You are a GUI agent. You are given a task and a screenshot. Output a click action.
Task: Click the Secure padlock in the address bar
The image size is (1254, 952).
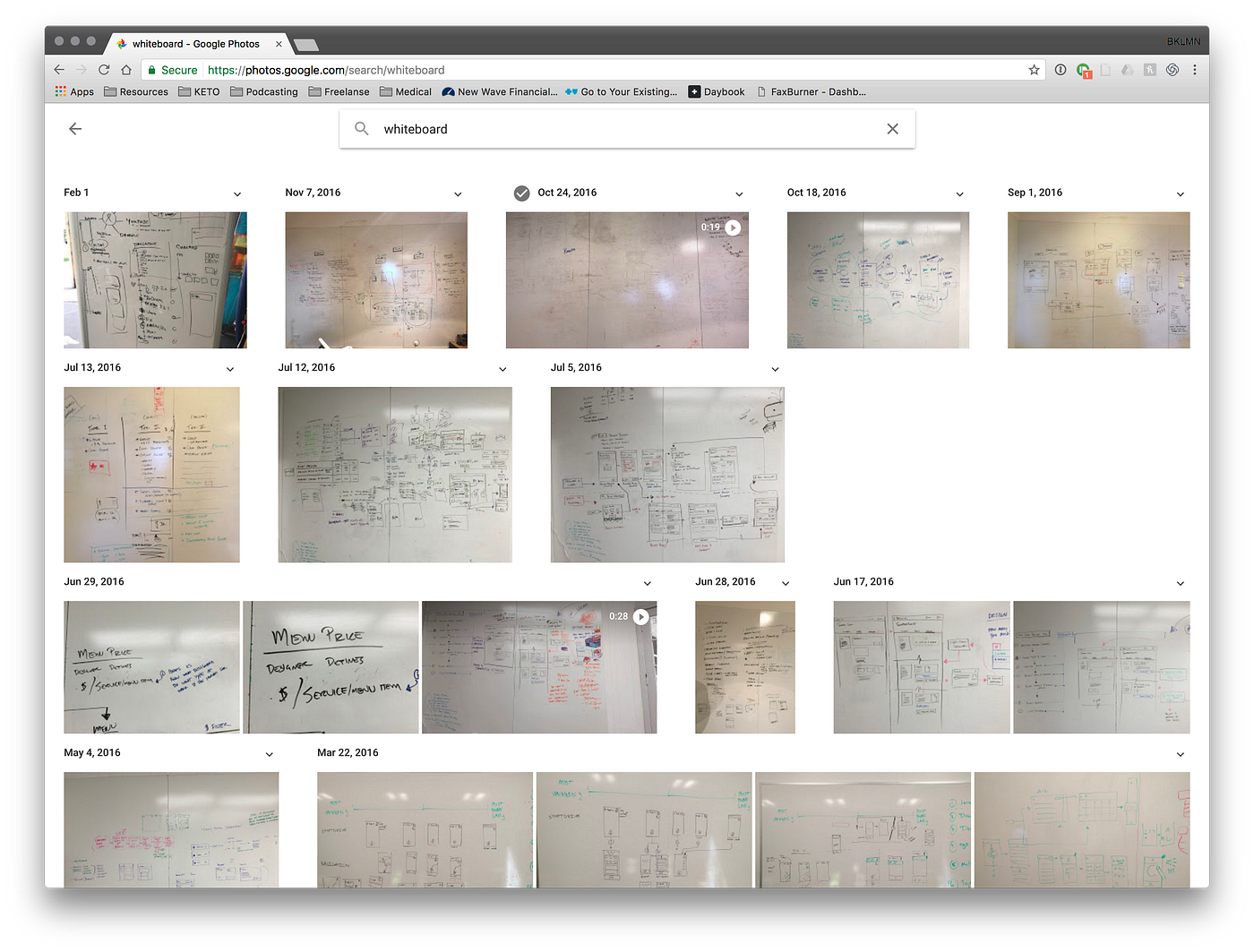pos(154,69)
